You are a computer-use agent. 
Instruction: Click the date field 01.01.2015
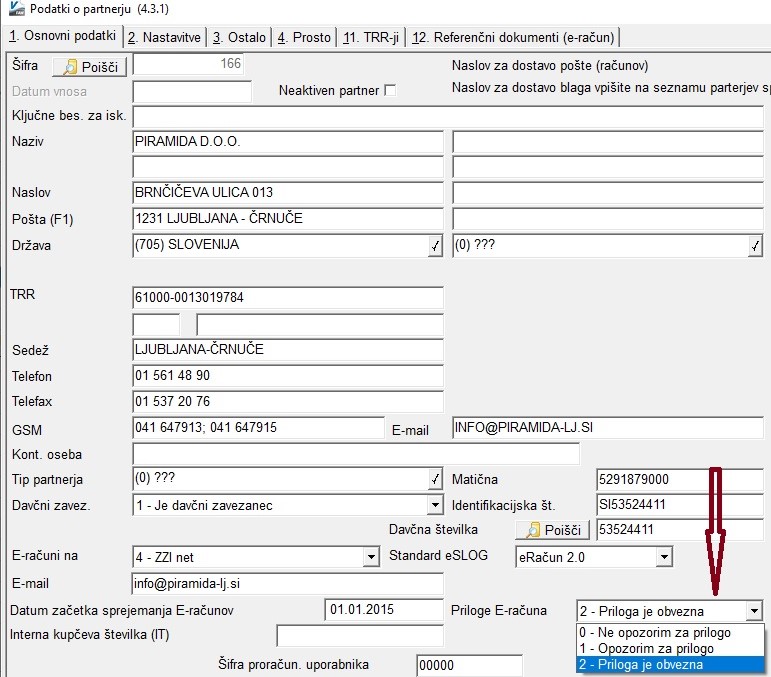384,610
